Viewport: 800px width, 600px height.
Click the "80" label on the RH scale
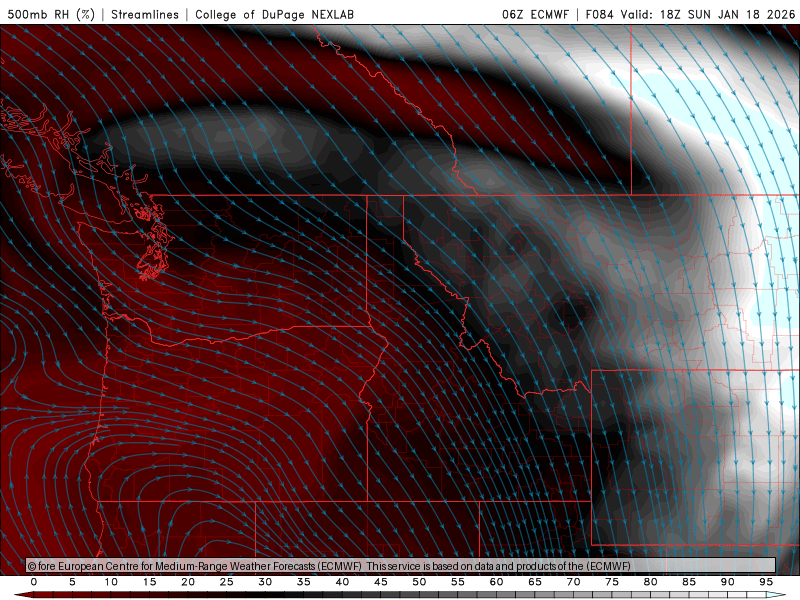[650, 582]
